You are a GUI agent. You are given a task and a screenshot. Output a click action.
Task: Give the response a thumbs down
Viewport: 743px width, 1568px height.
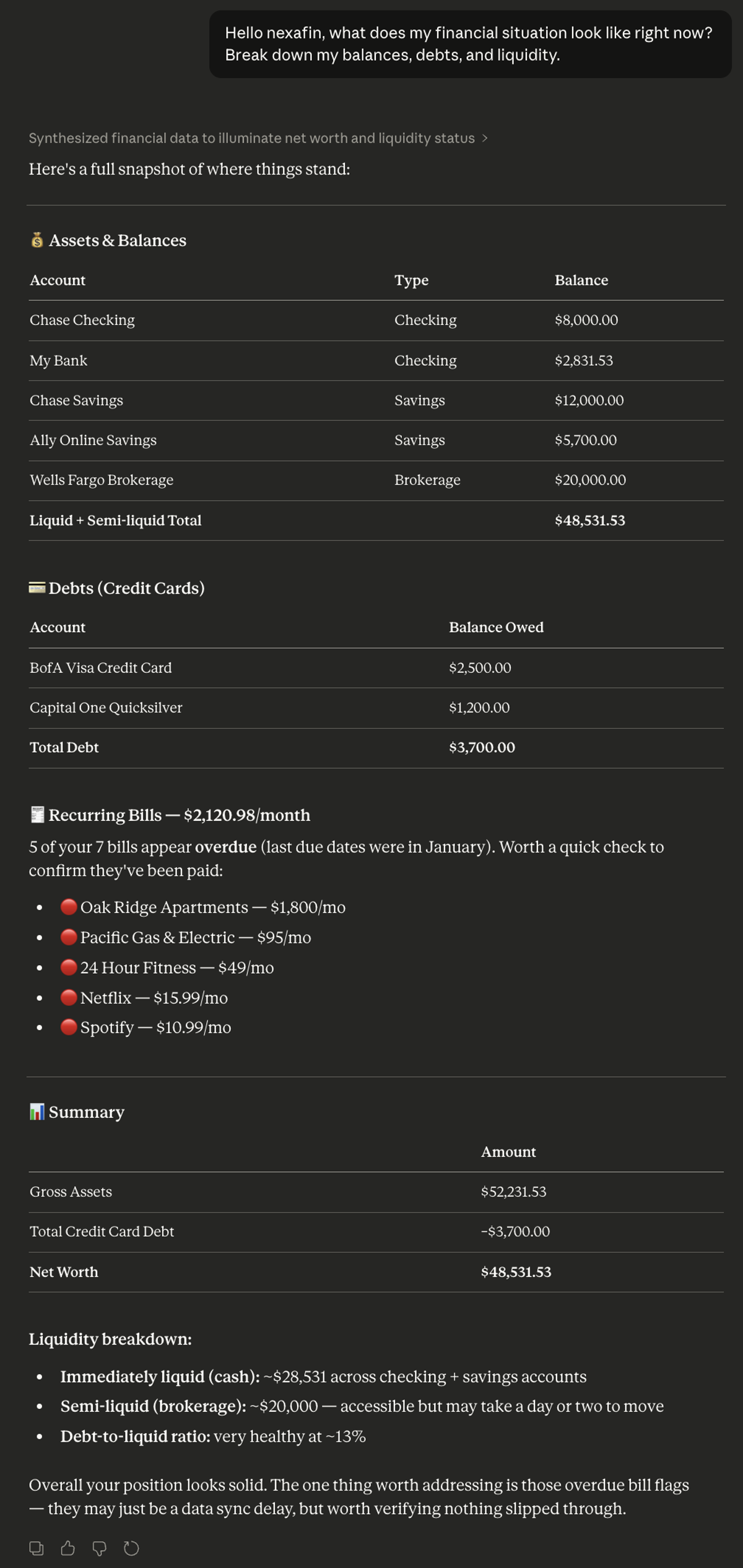coord(100,1547)
